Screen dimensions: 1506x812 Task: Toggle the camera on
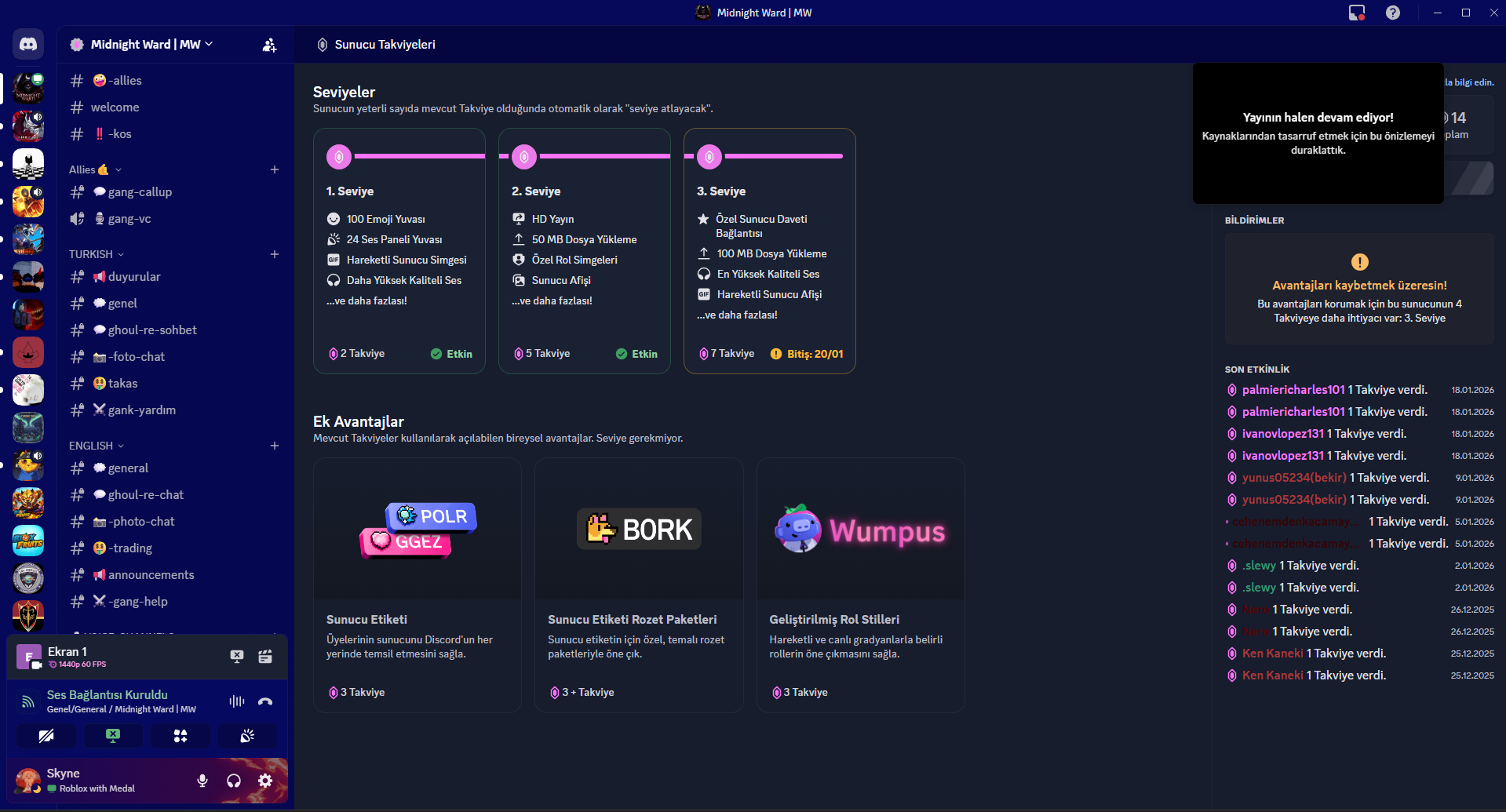point(46,736)
